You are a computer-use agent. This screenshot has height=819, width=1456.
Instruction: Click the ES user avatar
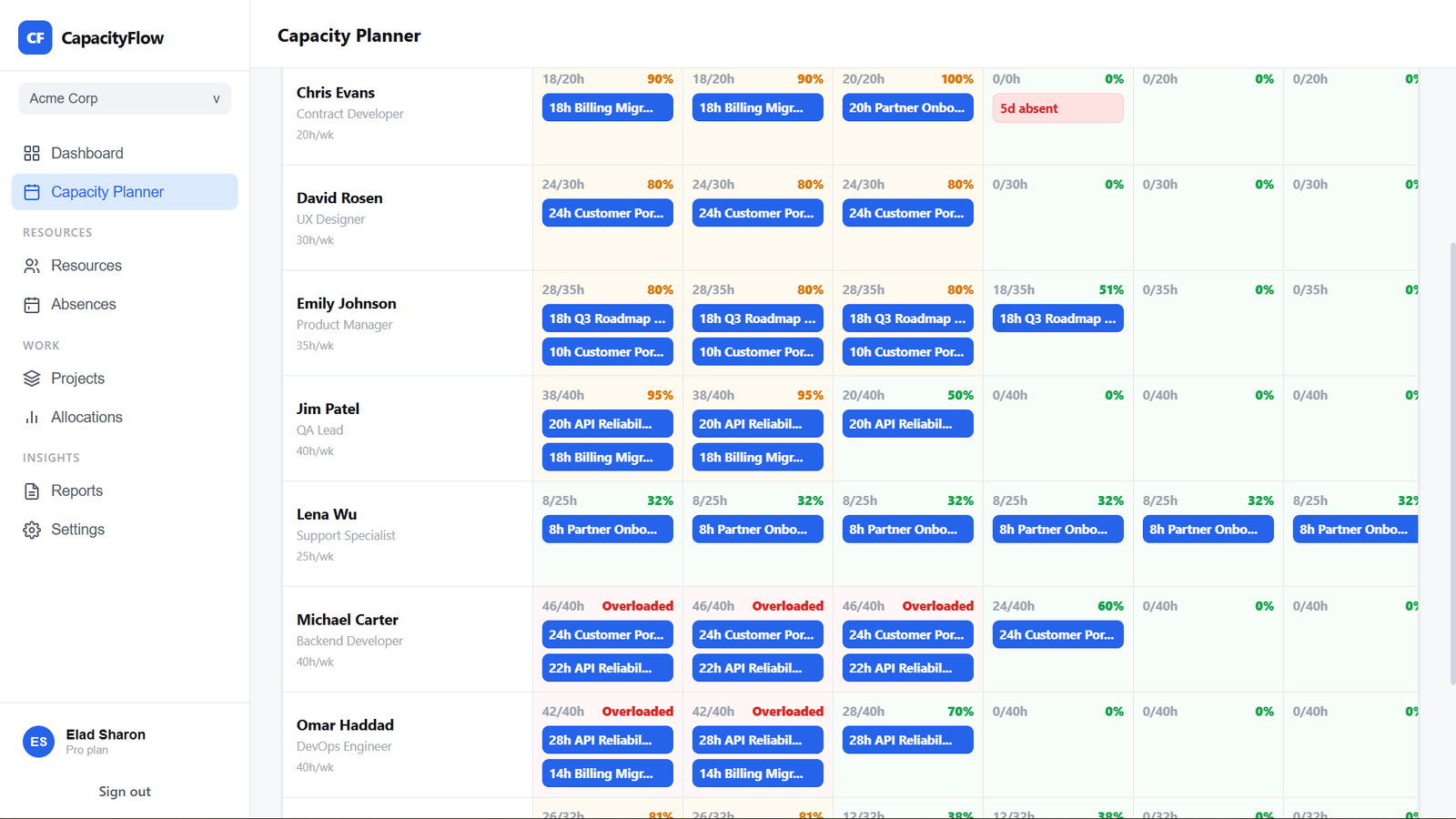[38, 742]
